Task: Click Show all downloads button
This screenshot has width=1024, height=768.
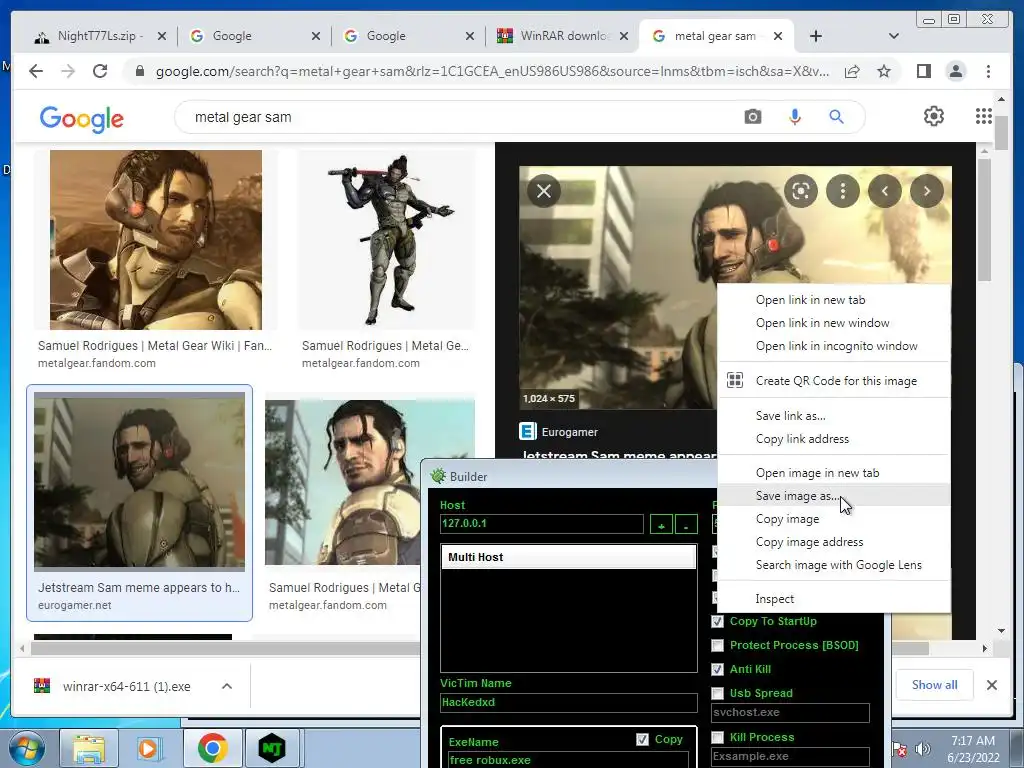Action: coord(934,685)
